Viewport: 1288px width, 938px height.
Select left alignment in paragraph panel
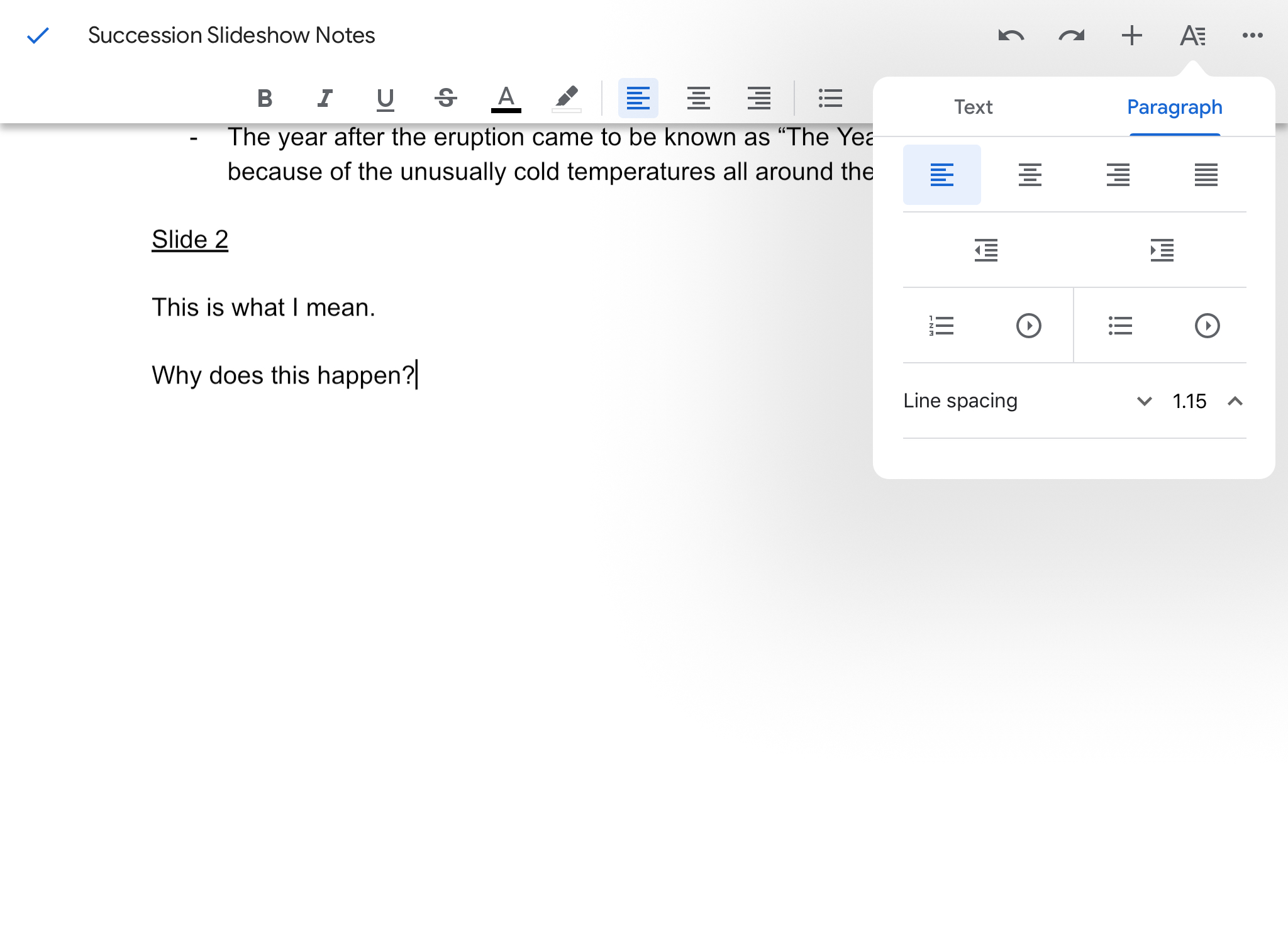click(x=941, y=173)
